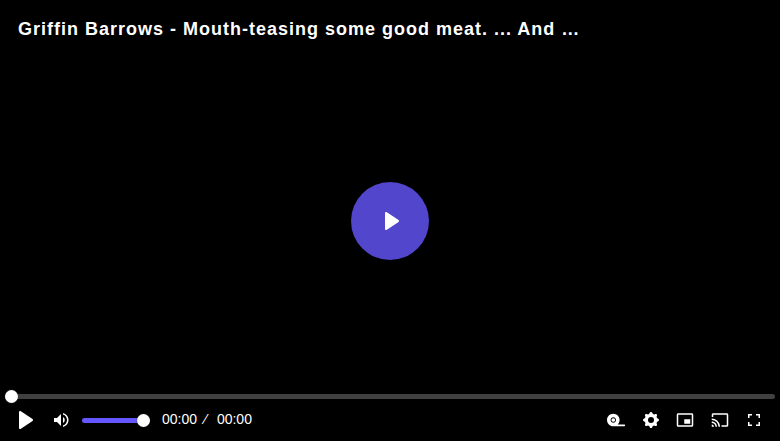The height and width of the screenshot is (441, 780).
Task: Click the word 'Mouth-teasing' in the title
Action: click(250, 29)
